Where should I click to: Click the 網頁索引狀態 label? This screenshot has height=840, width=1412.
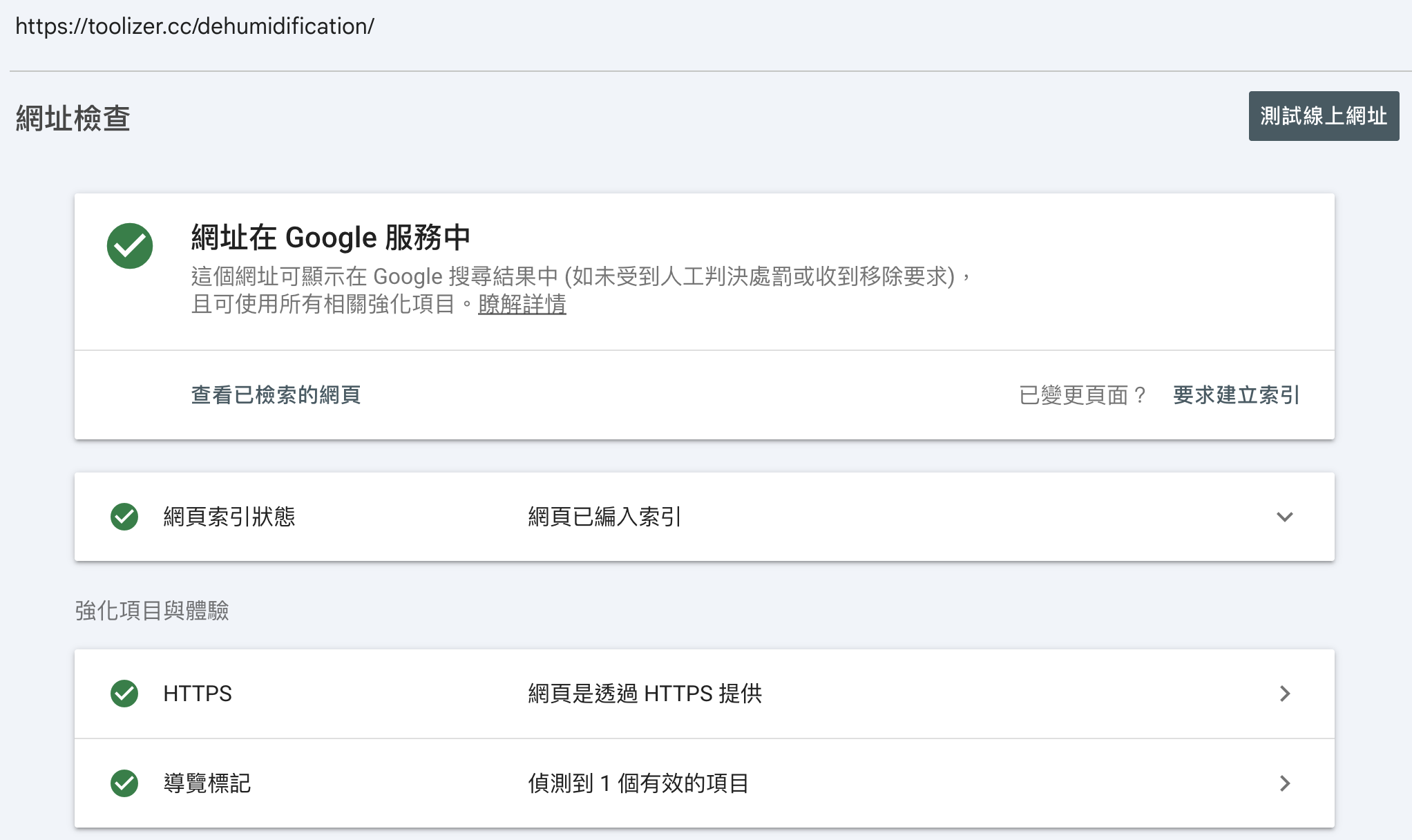[229, 517]
